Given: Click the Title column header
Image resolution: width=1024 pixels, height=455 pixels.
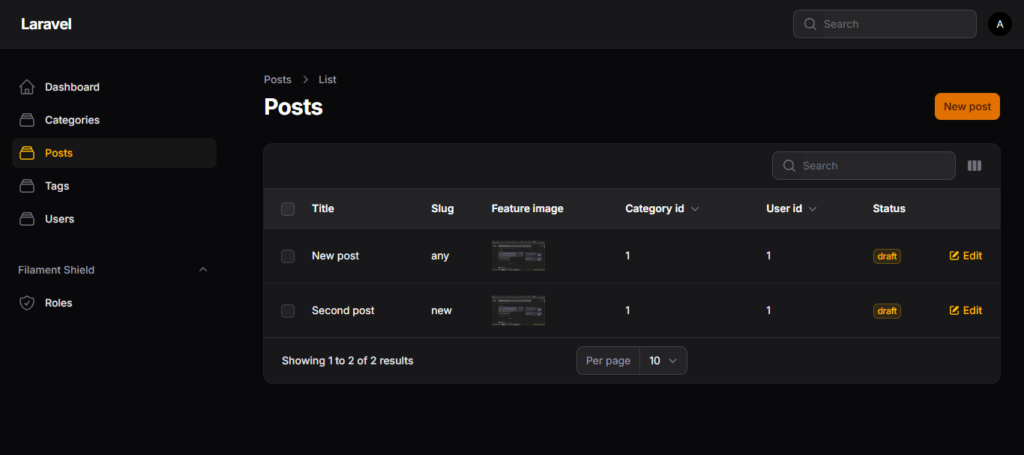Looking at the screenshot, I should [323, 209].
